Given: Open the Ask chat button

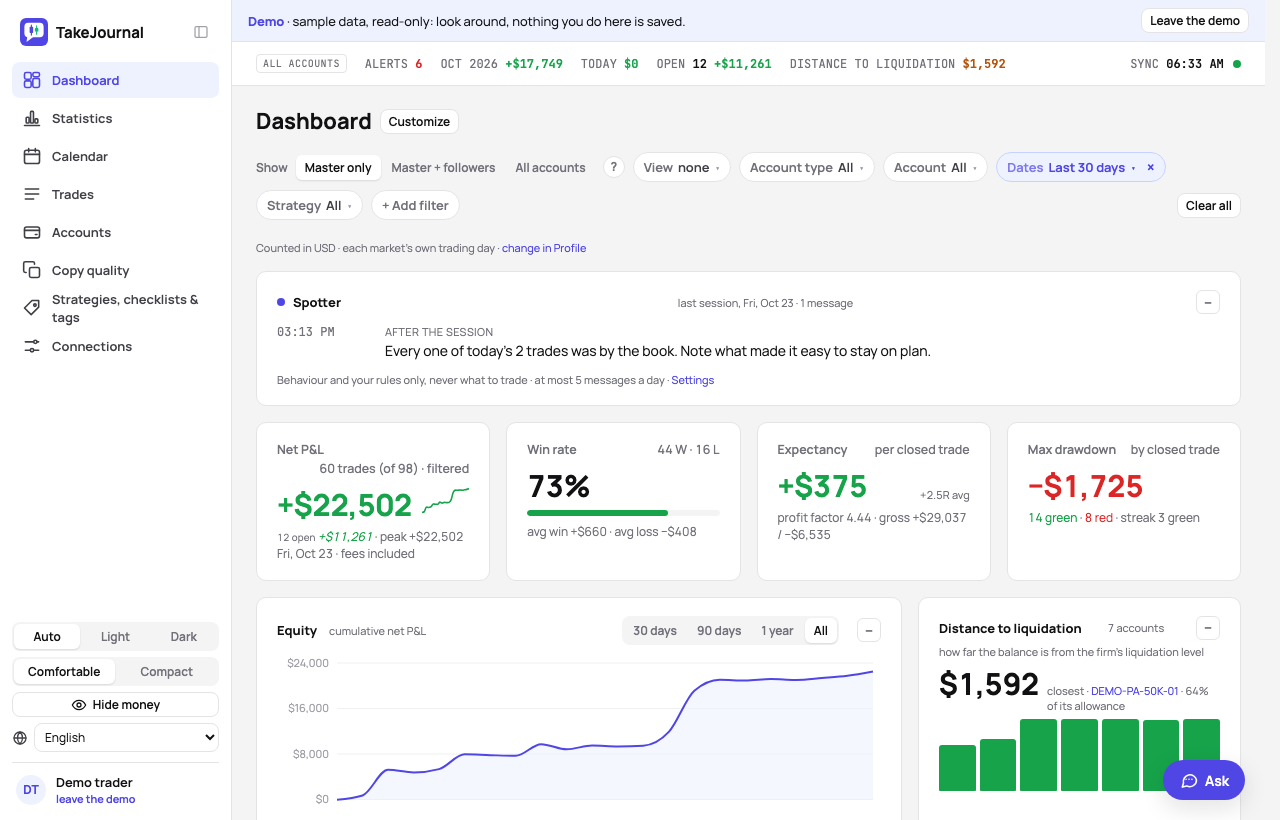Looking at the screenshot, I should (x=1204, y=781).
